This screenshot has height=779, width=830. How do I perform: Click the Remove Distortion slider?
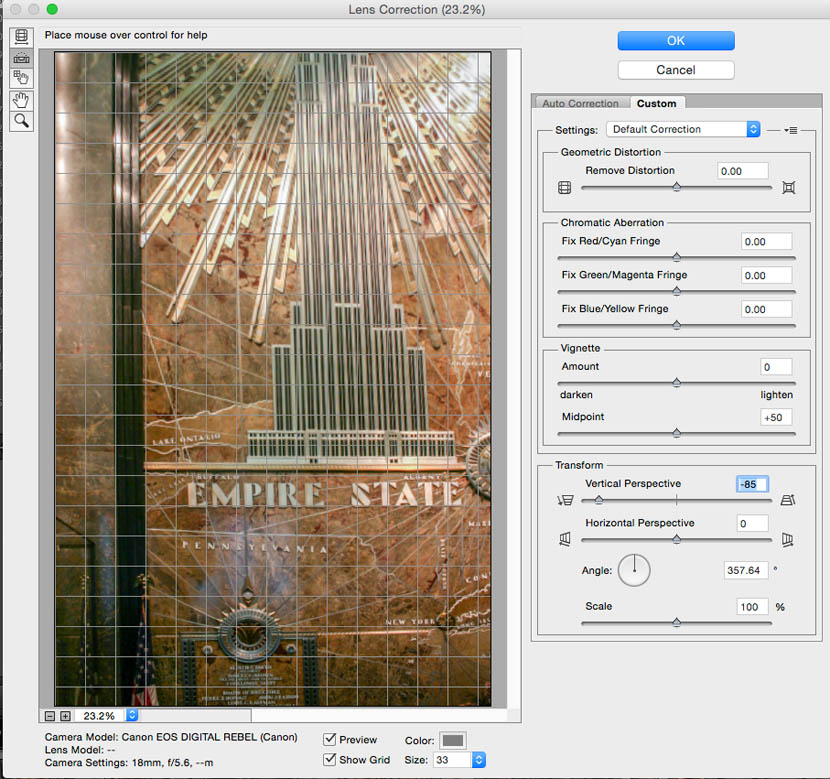click(x=676, y=187)
